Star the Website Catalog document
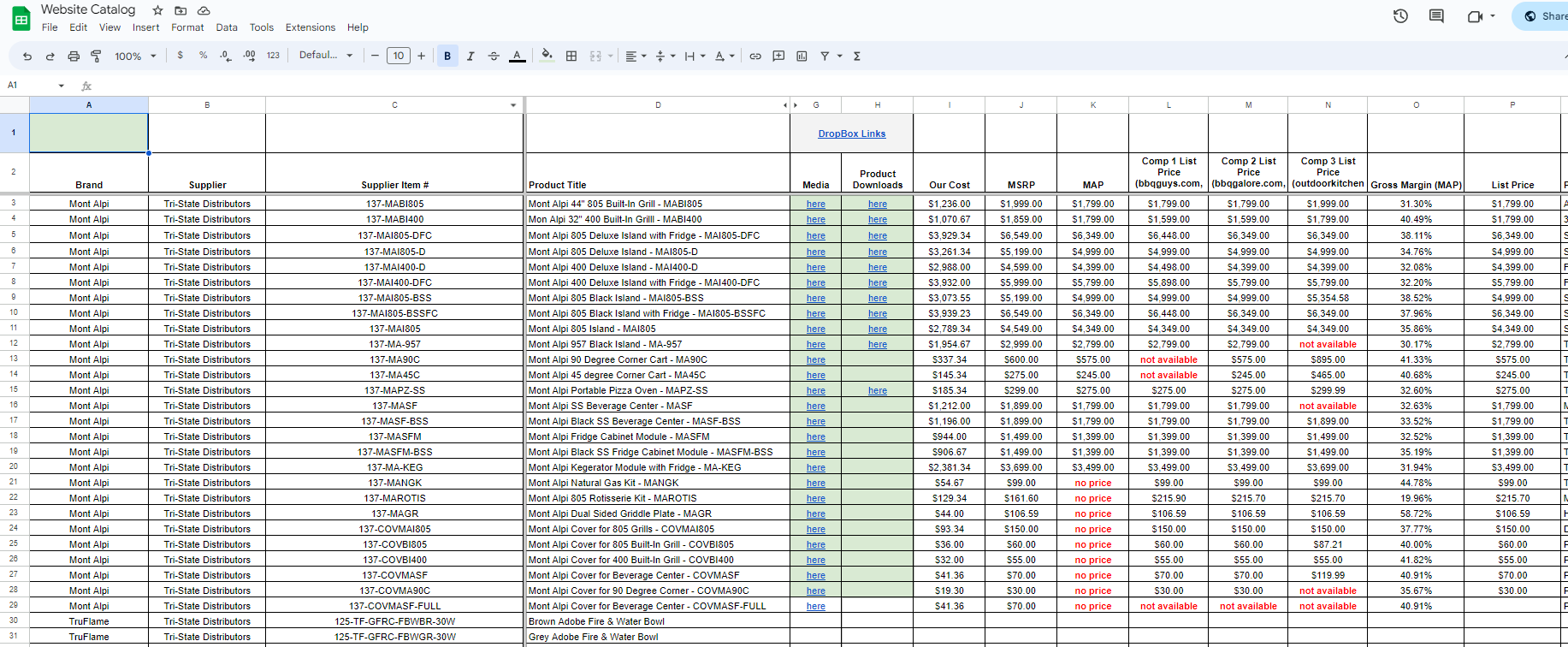The height and width of the screenshot is (647, 1568). click(157, 10)
